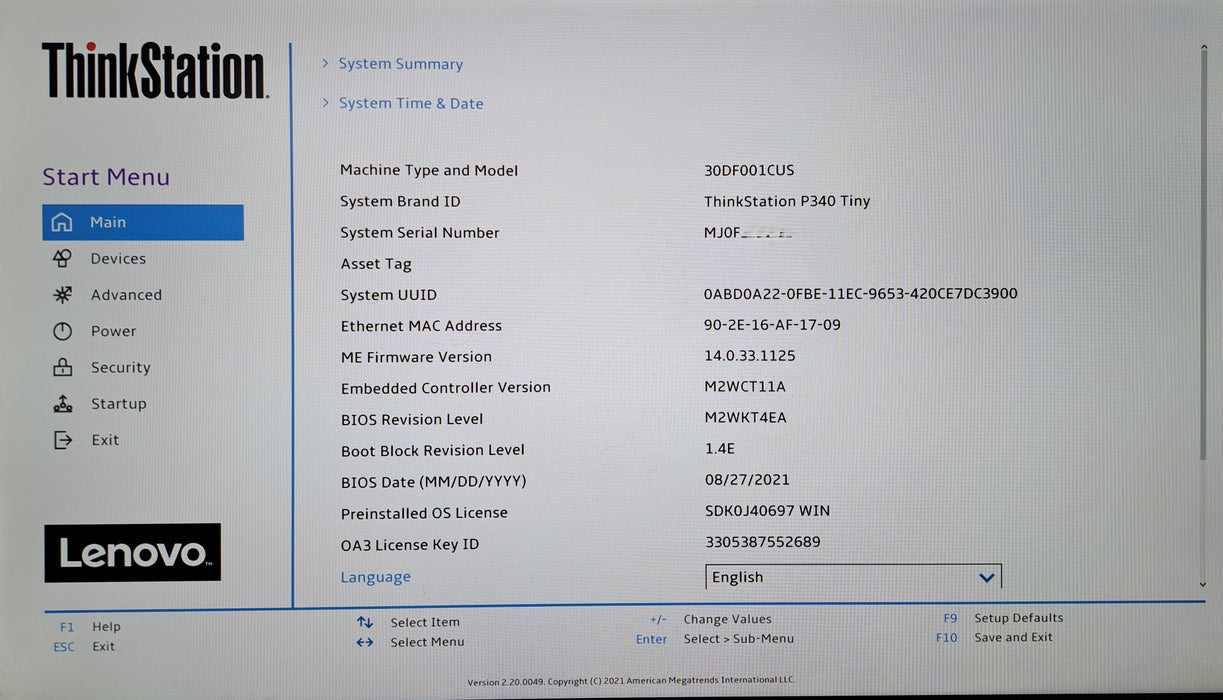
Task: Click the Main home icon
Action: click(62, 222)
